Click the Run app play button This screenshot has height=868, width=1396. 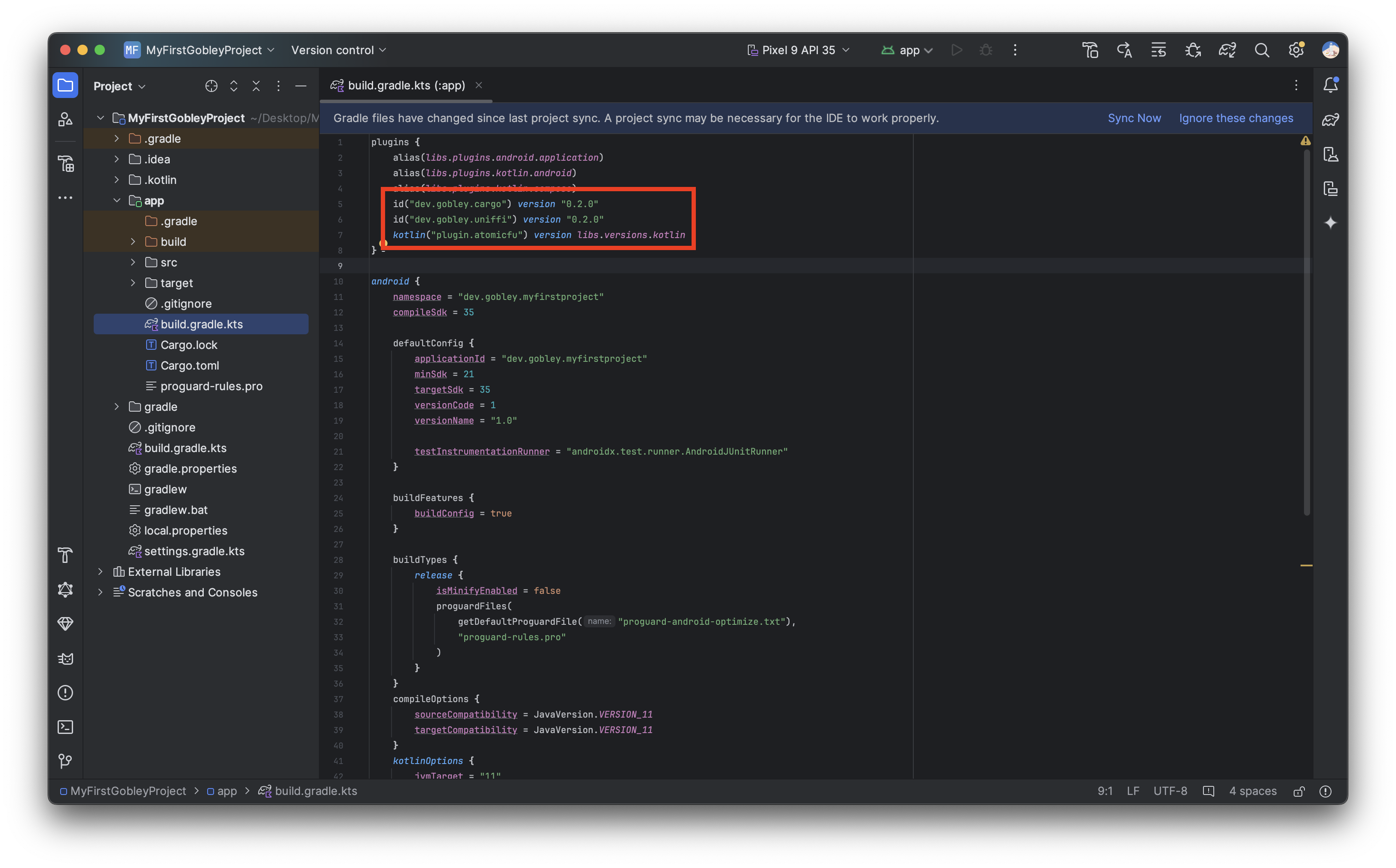point(957,51)
